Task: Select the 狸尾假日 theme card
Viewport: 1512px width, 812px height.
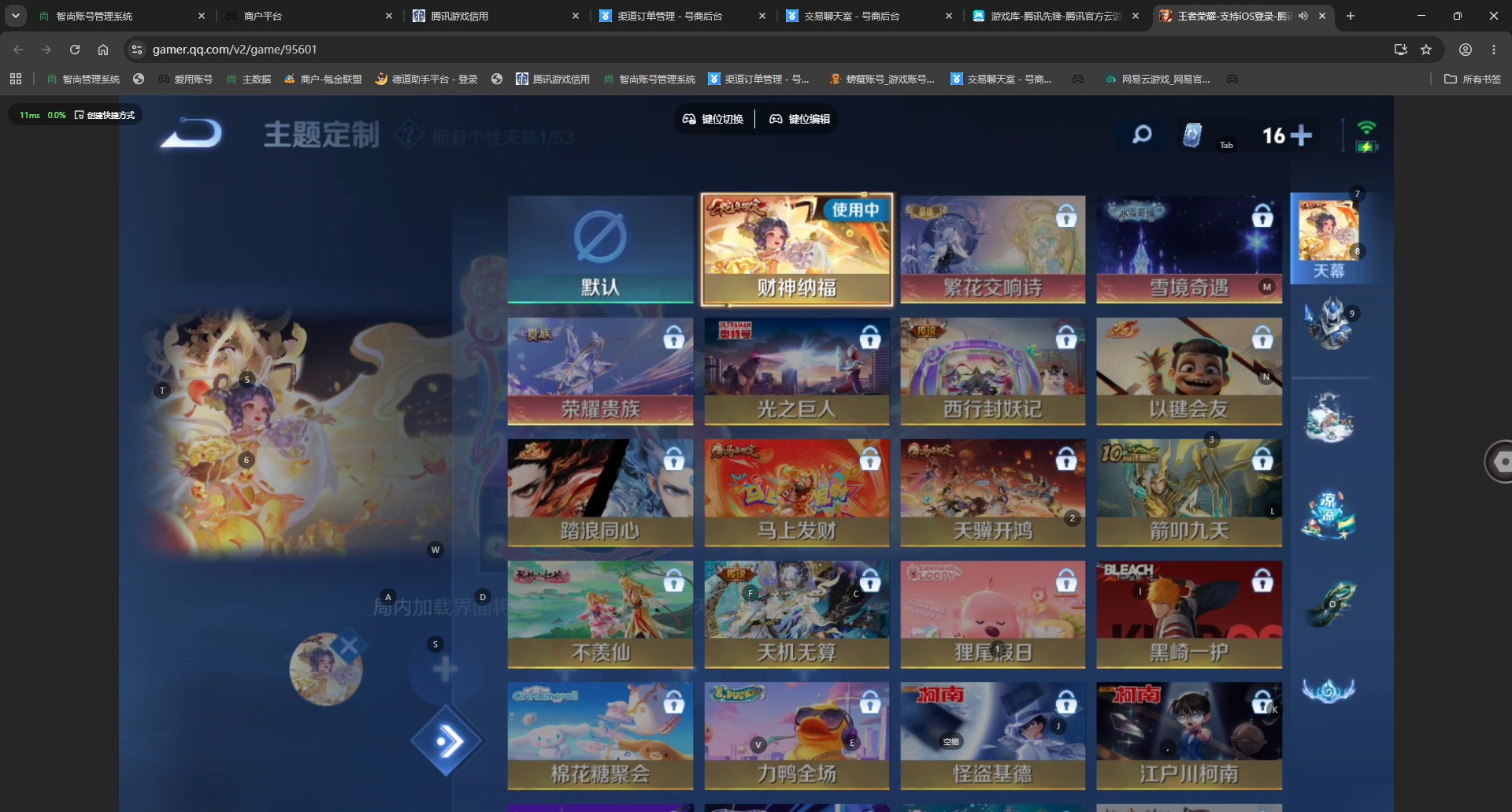Action: (993, 614)
